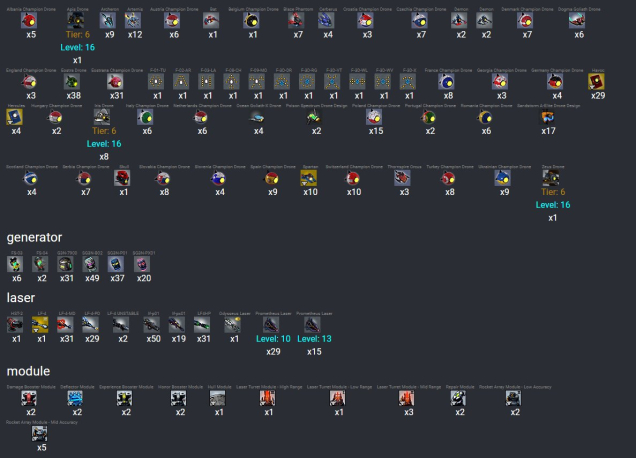Click the Zeus Drone icon

pos(552,178)
